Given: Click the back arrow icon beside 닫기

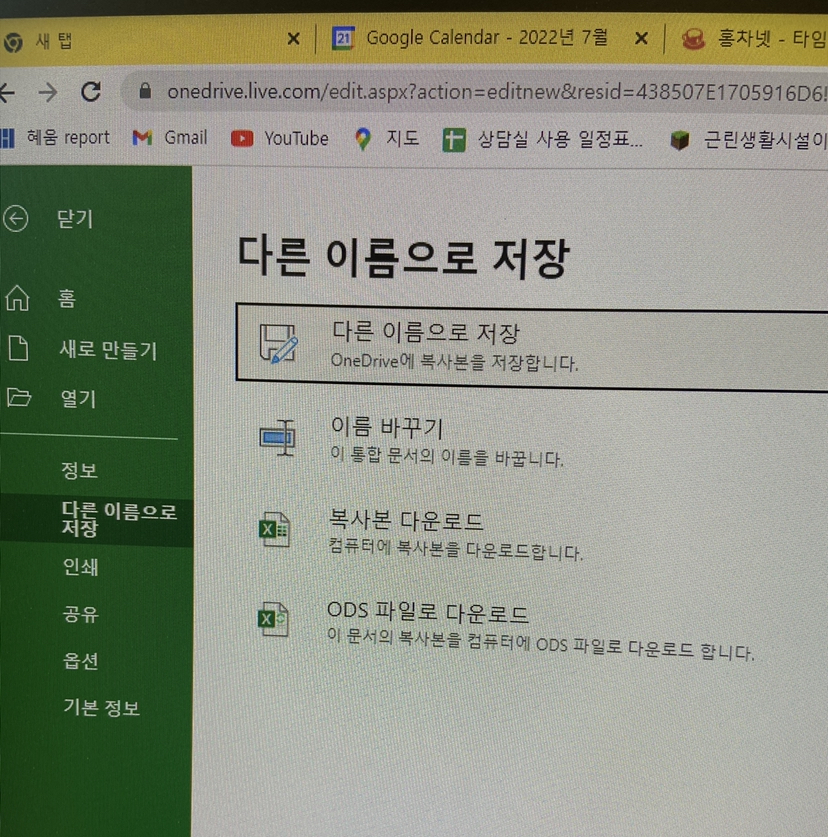Looking at the screenshot, I should coord(16,218).
